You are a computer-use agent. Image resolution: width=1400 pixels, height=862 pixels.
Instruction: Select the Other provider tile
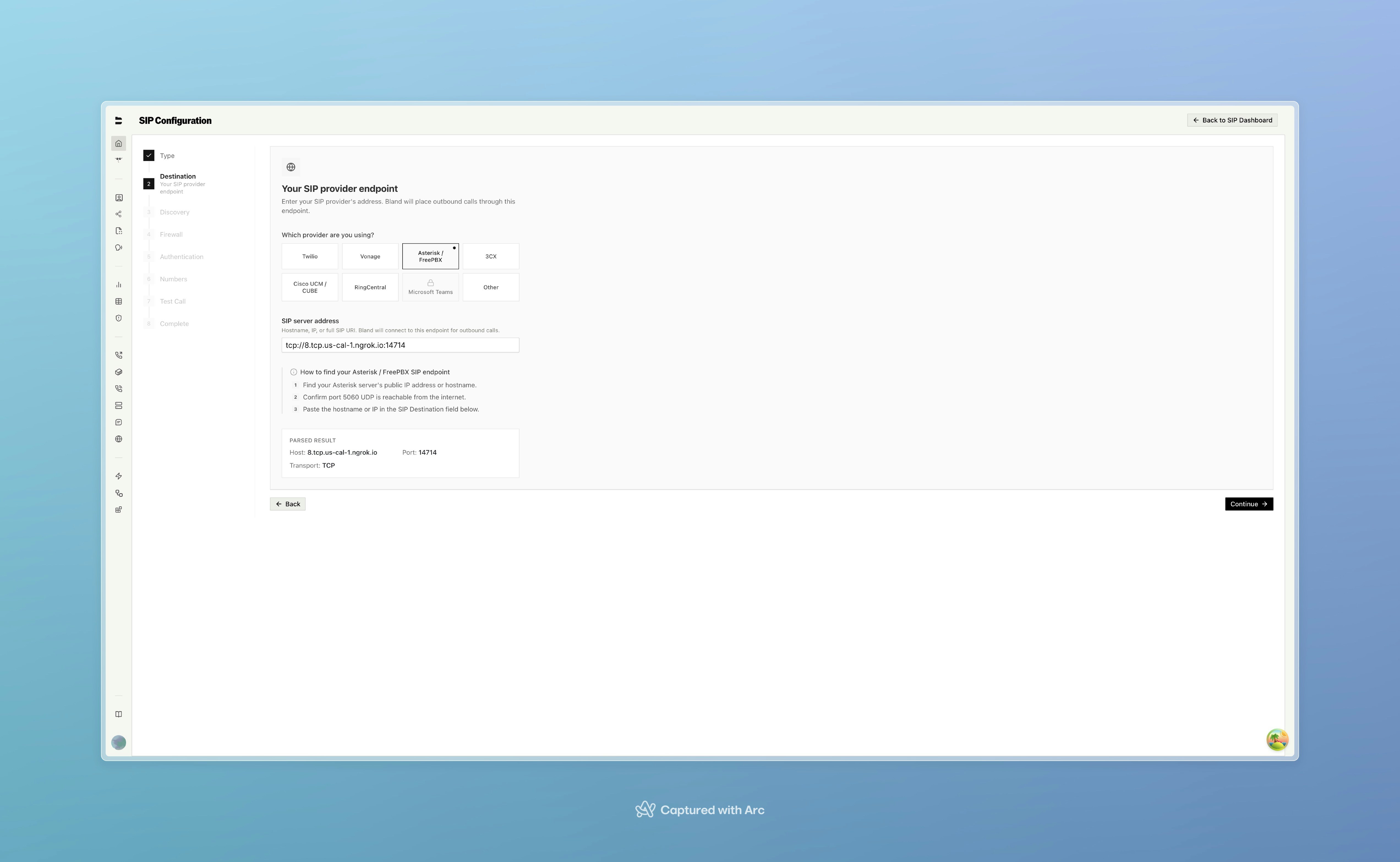491,287
